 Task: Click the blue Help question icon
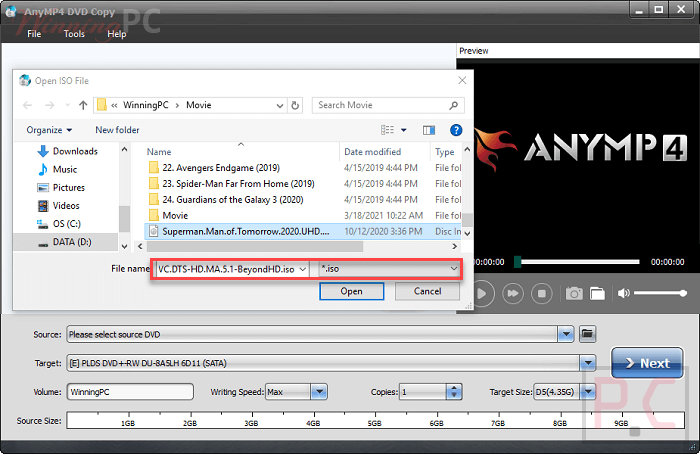coord(456,130)
